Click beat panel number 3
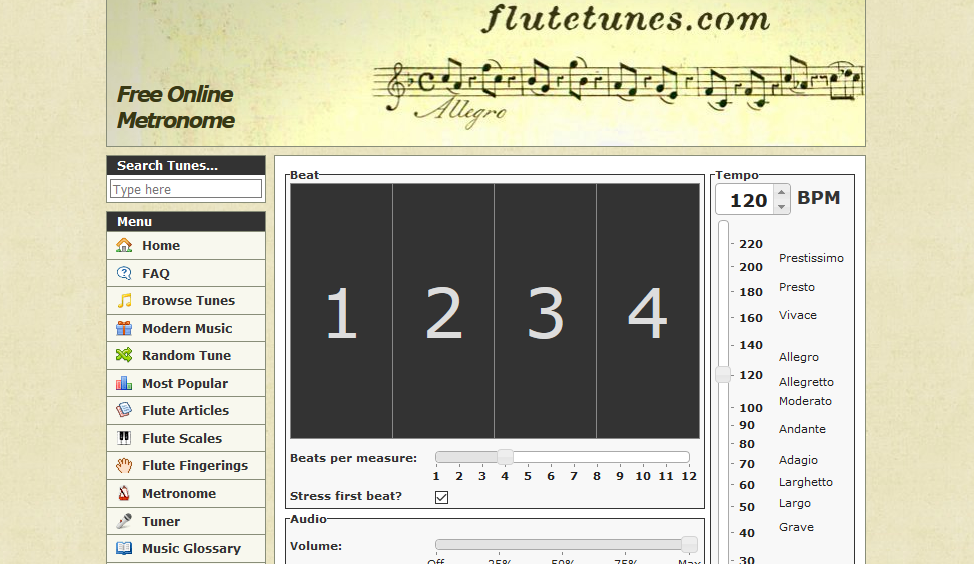 tap(545, 311)
